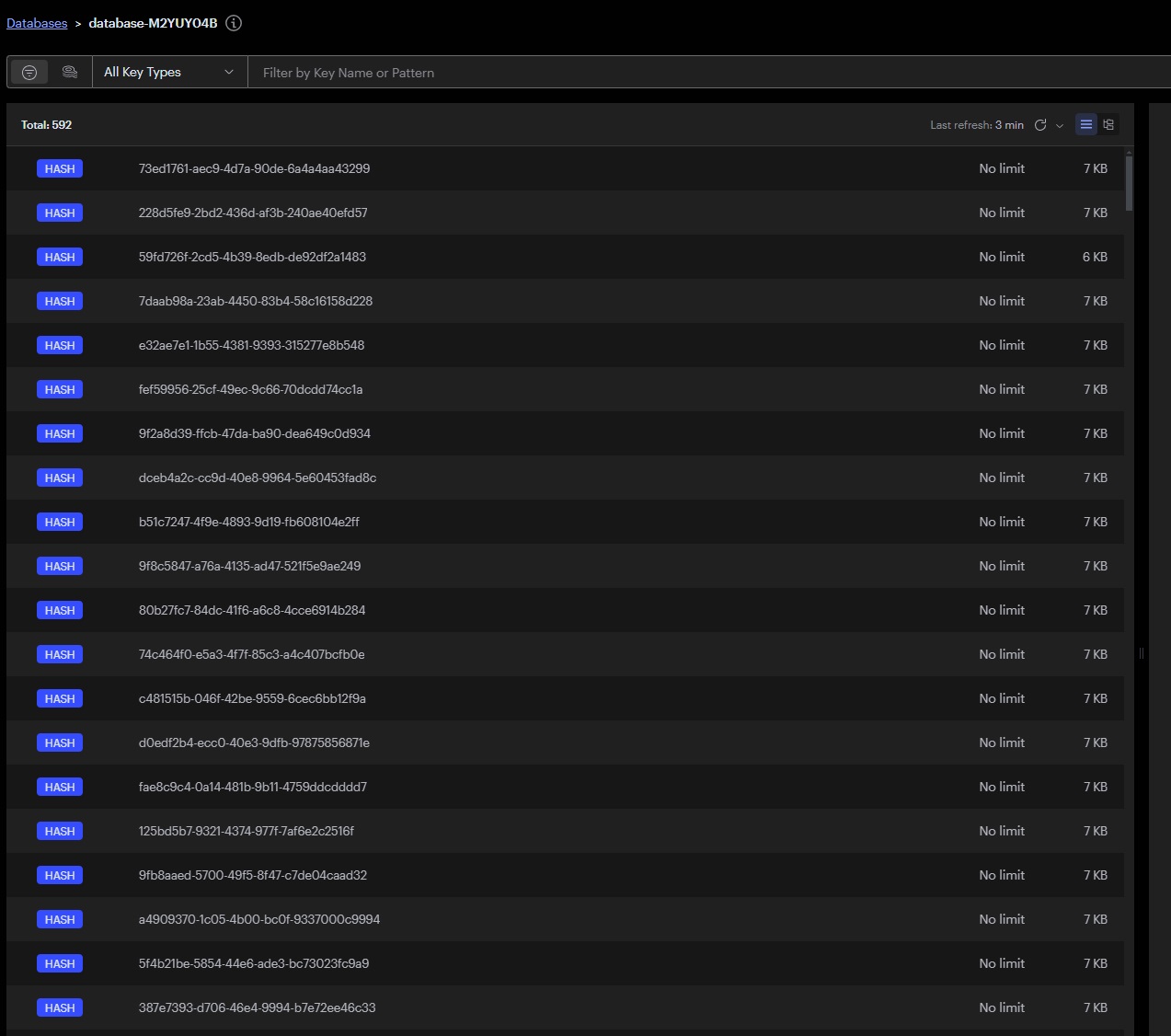This screenshot has height=1036, width=1171.
Task: Click the HASH badge next to key 387e7393
Action: pyautogui.click(x=59, y=1007)
